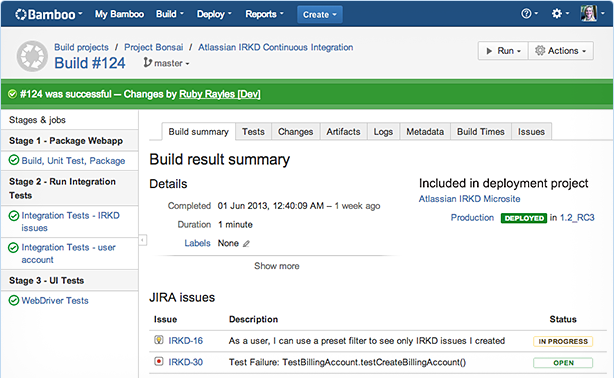Click the IRKD-16 issue type icon
This screenshot has height=378, width=614.
pyautogui.click(x=159, y=340)
